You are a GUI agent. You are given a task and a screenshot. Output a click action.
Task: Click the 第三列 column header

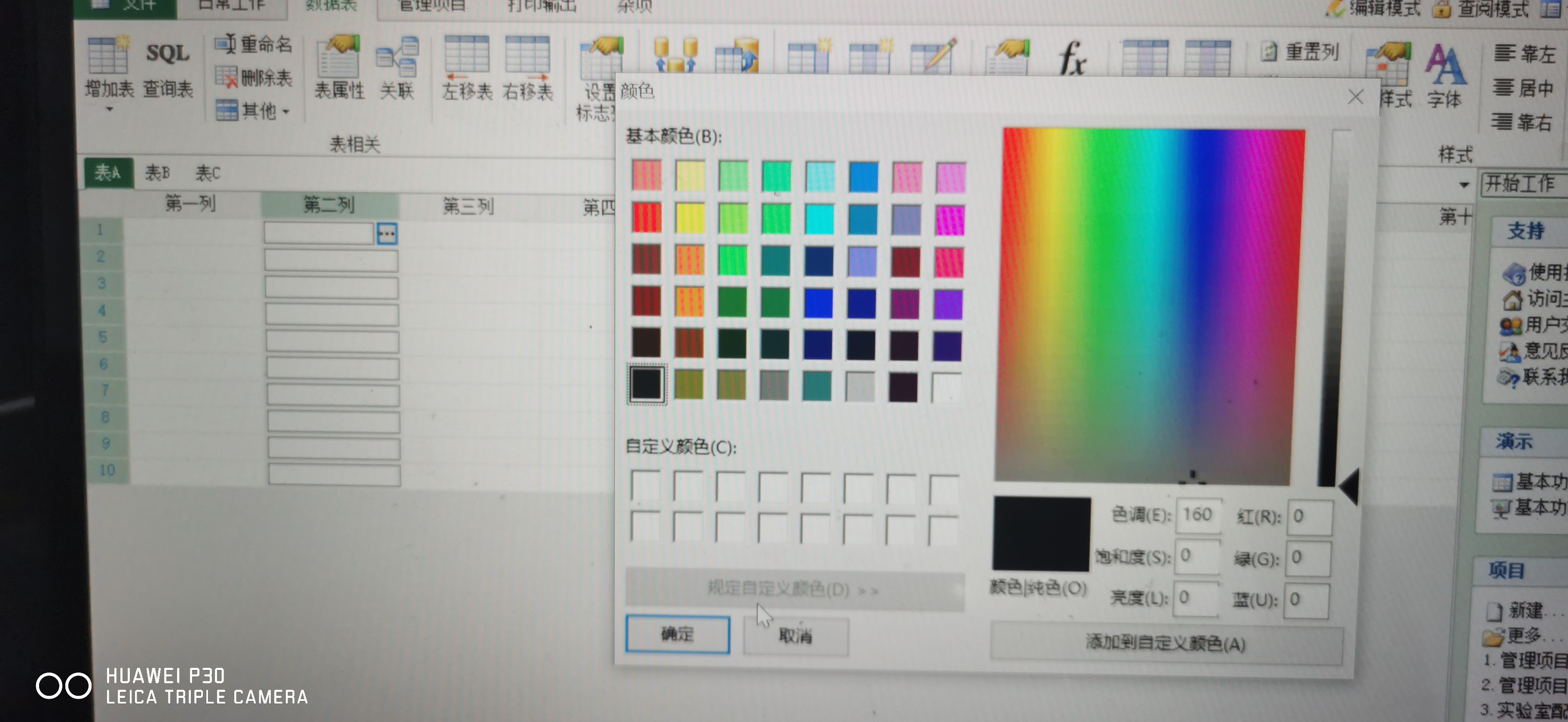point(468,207)
